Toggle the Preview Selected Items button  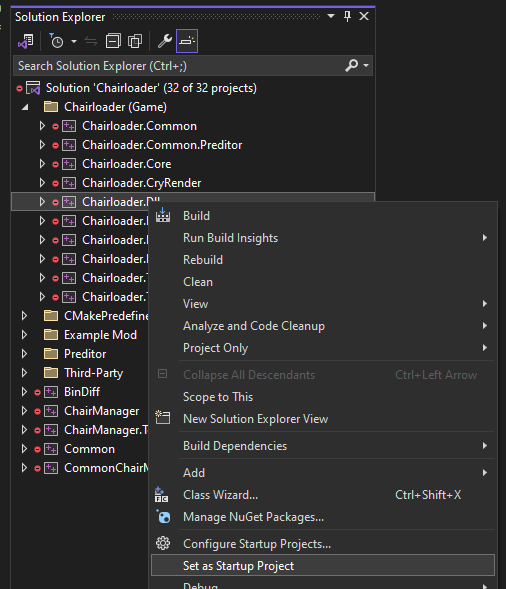click(x=187, y=41)
